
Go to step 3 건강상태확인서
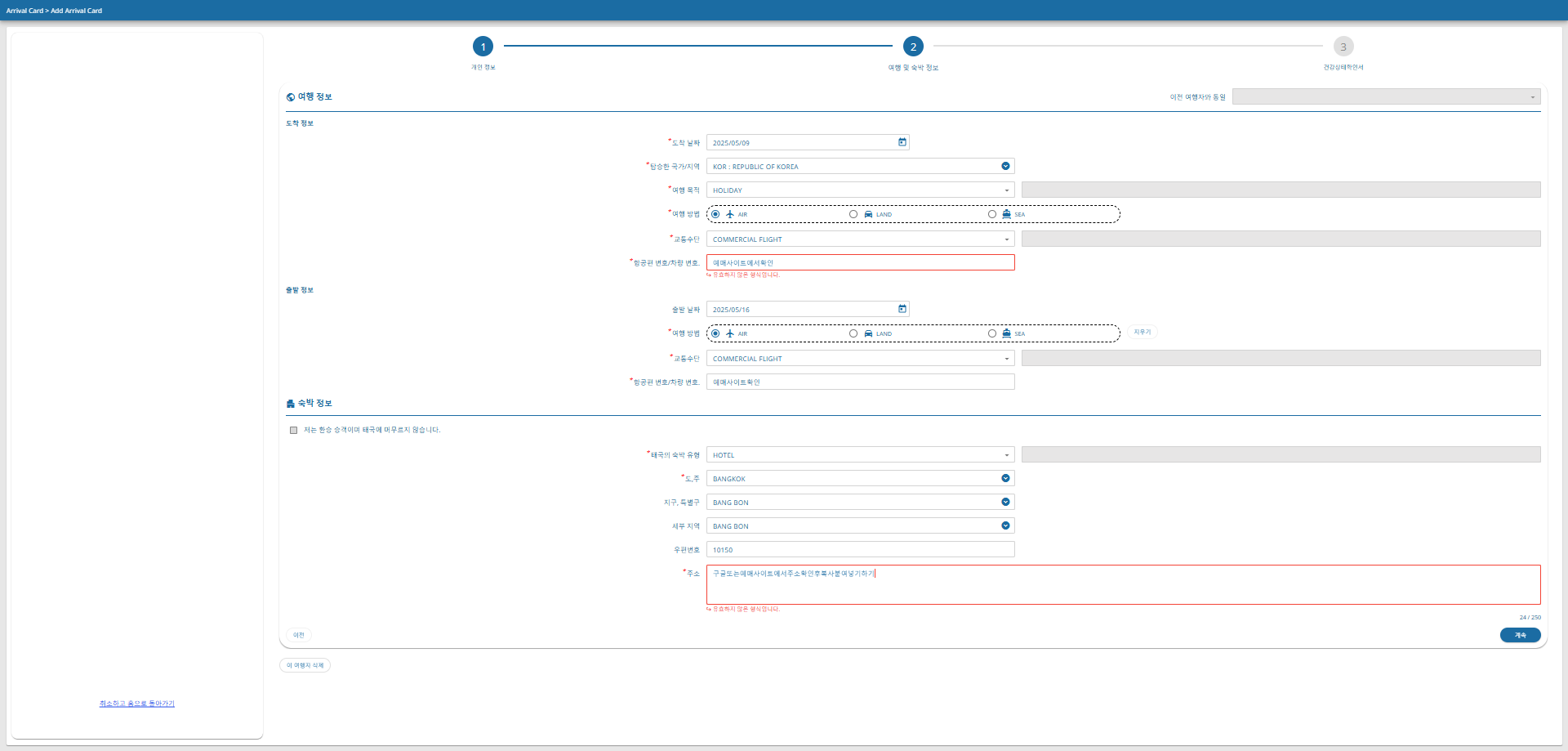(x=1343, y=47)
